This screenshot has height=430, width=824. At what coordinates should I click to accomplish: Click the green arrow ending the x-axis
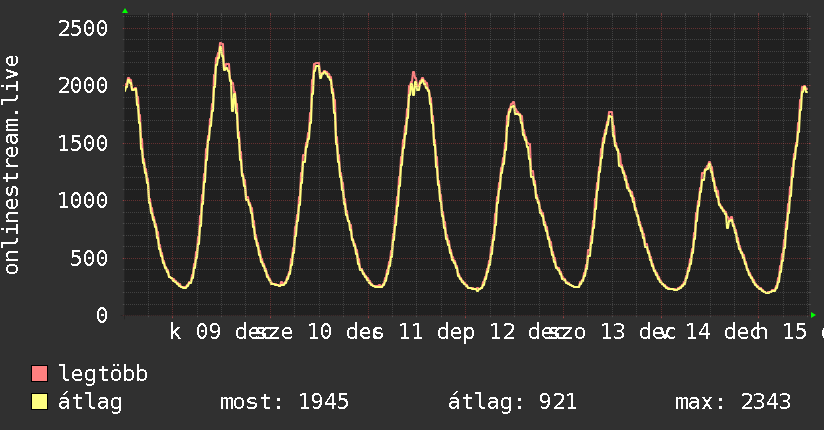pyautogui.click(x=812, y=314)
